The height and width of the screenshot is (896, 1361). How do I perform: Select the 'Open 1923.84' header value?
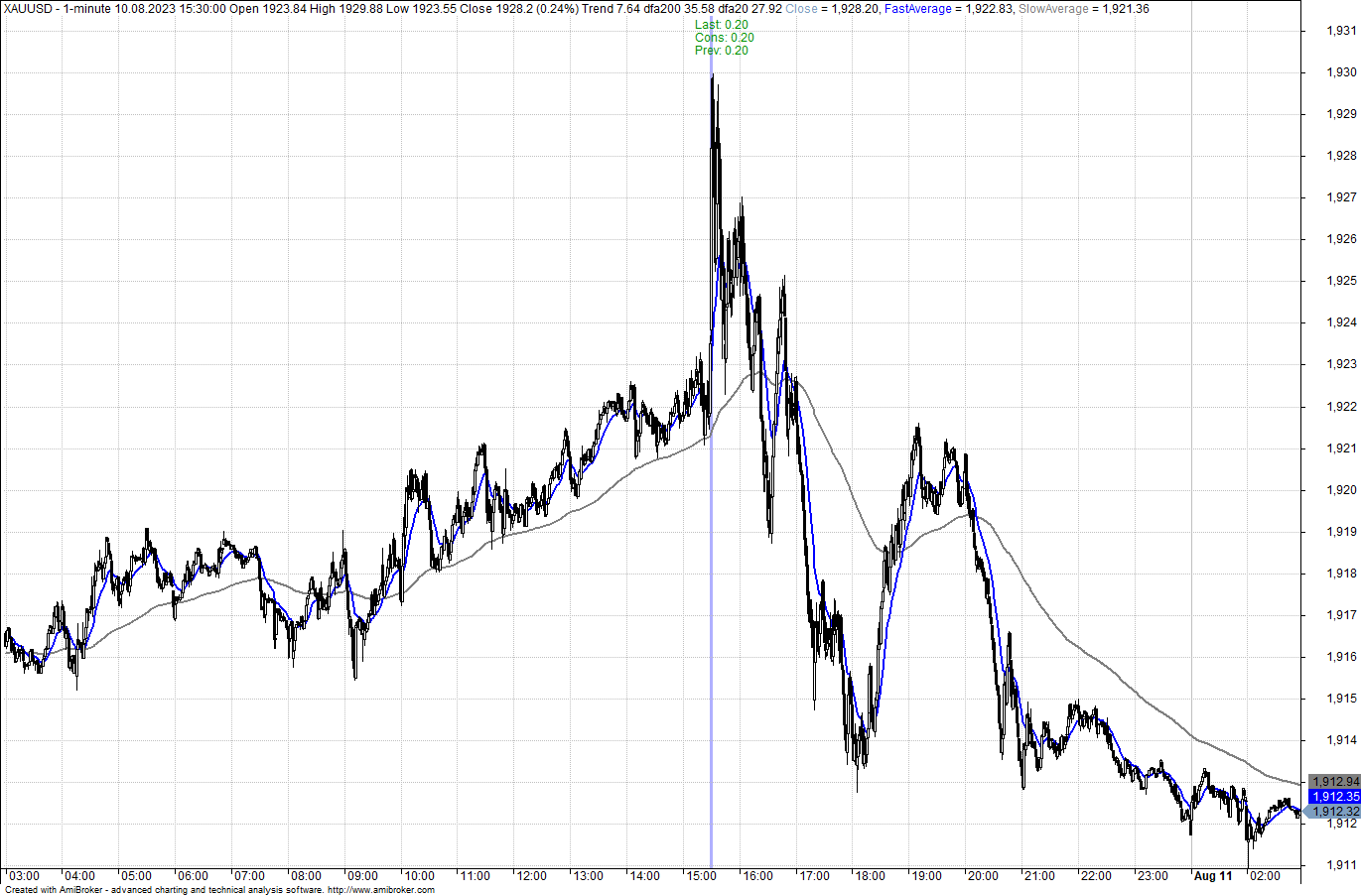[268, 9]
